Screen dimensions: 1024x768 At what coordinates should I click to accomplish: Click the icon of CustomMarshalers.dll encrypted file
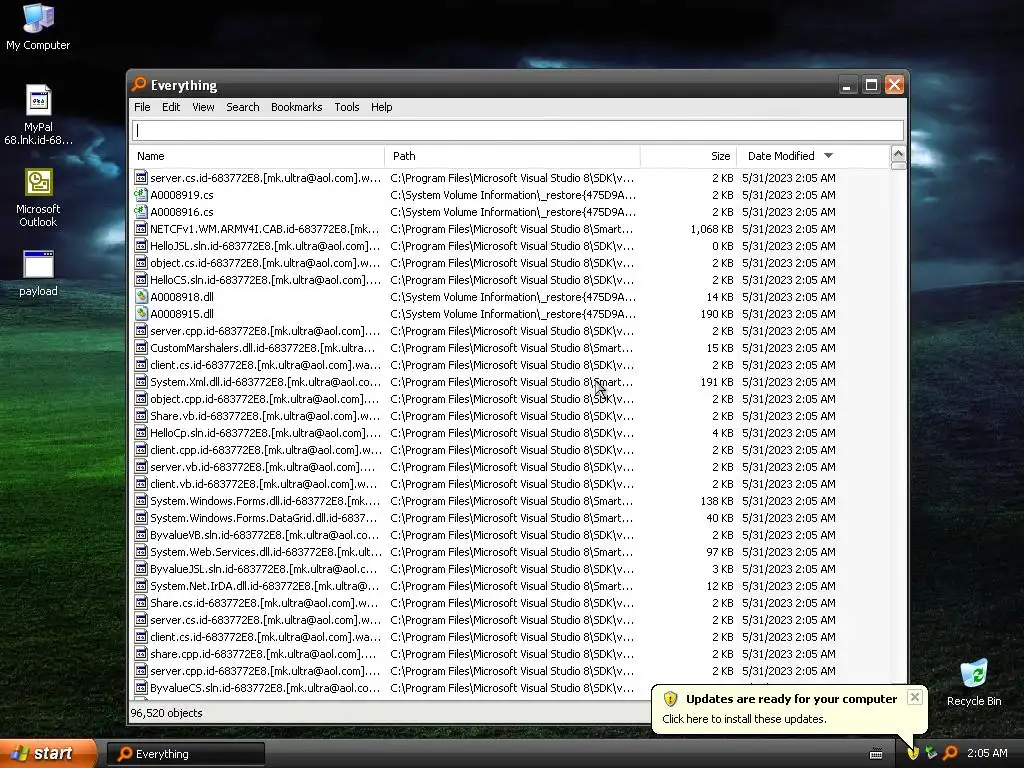point(140,347)
